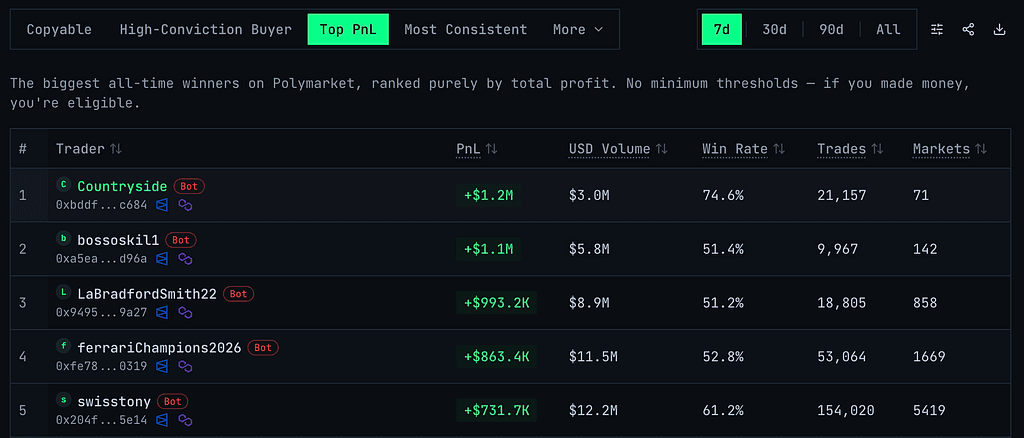Open the LaBradfordSmith22 trader profile
1024x438 pixels.
(x=147, y=294)
